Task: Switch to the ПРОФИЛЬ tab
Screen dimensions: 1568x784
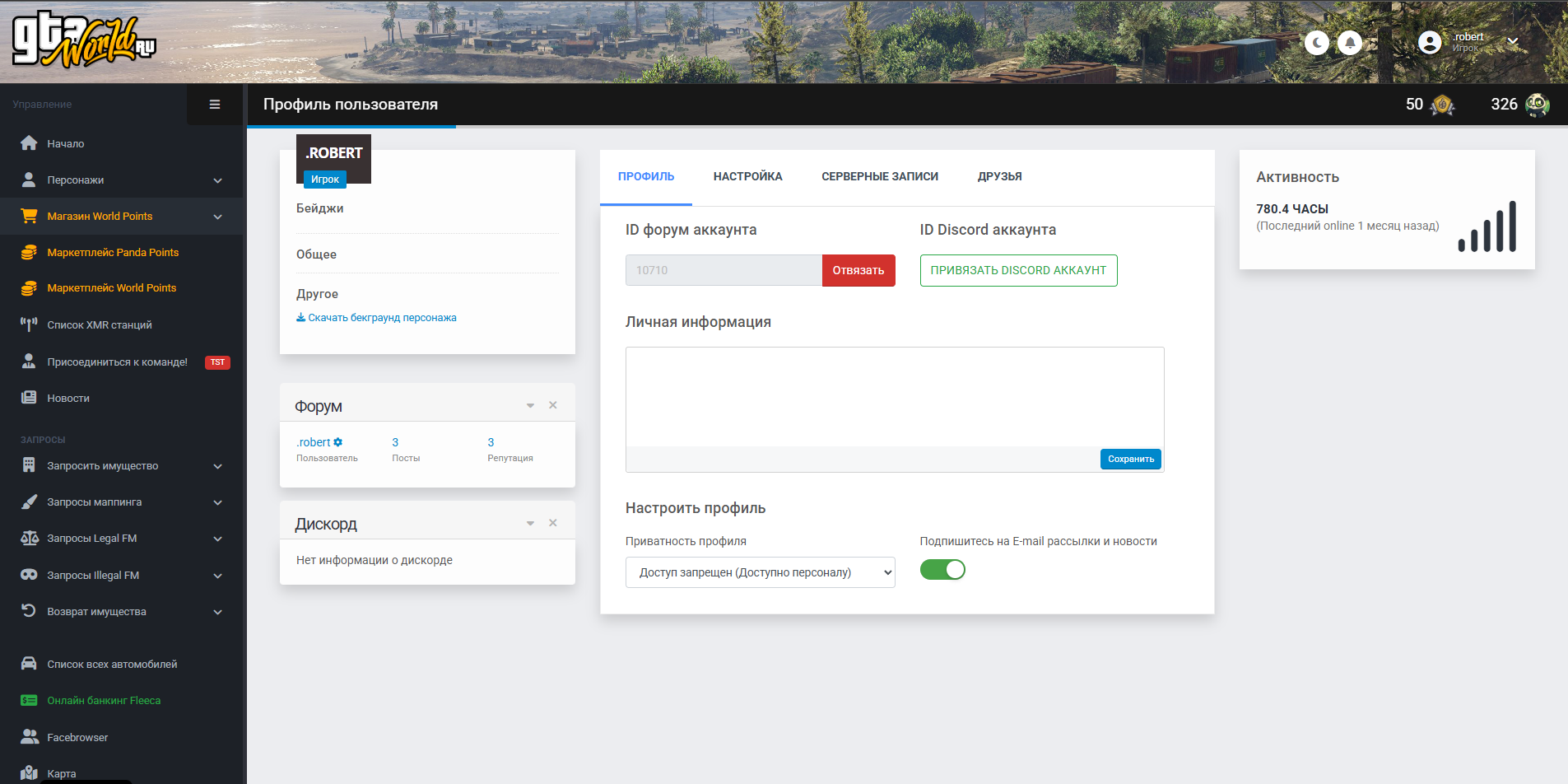Action: pos(646,177)
